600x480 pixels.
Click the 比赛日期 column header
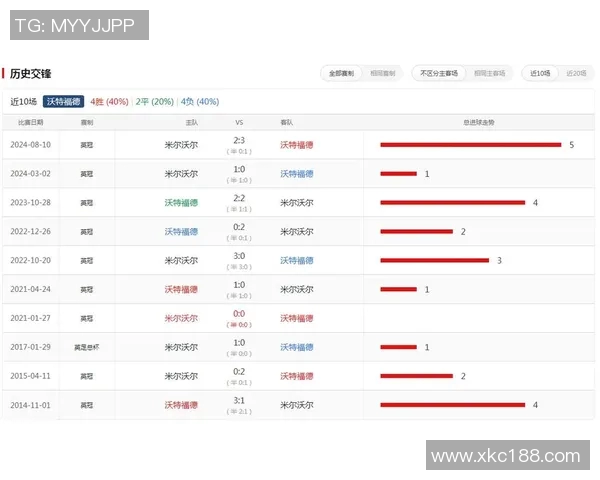30,122
